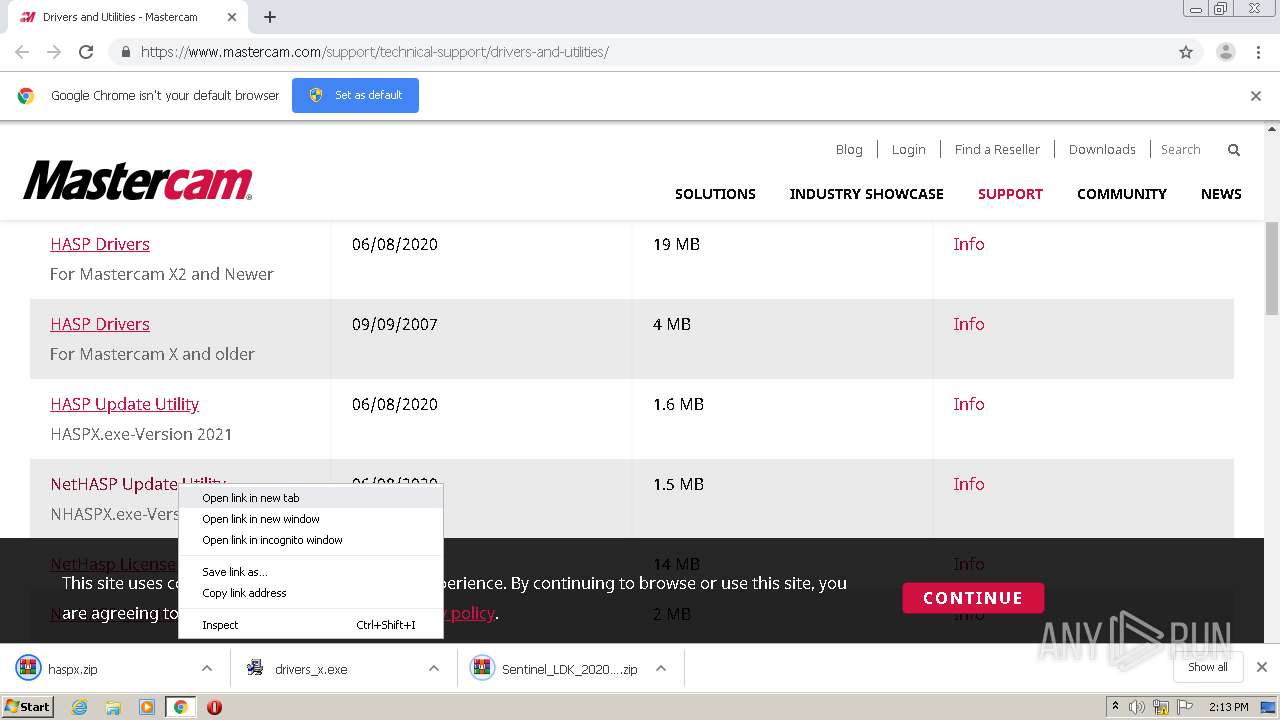Screen dimensions: 1280x720
Task: Open the HASP Update Utility link
Action: pos(125,404)
